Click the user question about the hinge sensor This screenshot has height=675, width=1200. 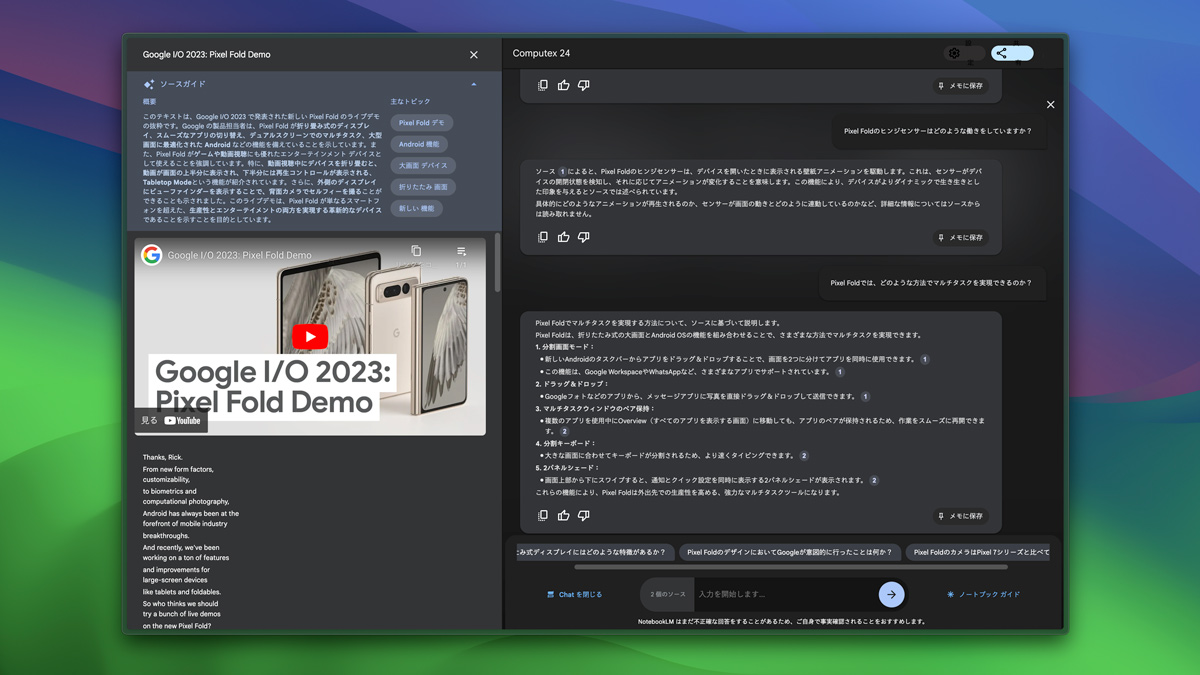(938, 131)
